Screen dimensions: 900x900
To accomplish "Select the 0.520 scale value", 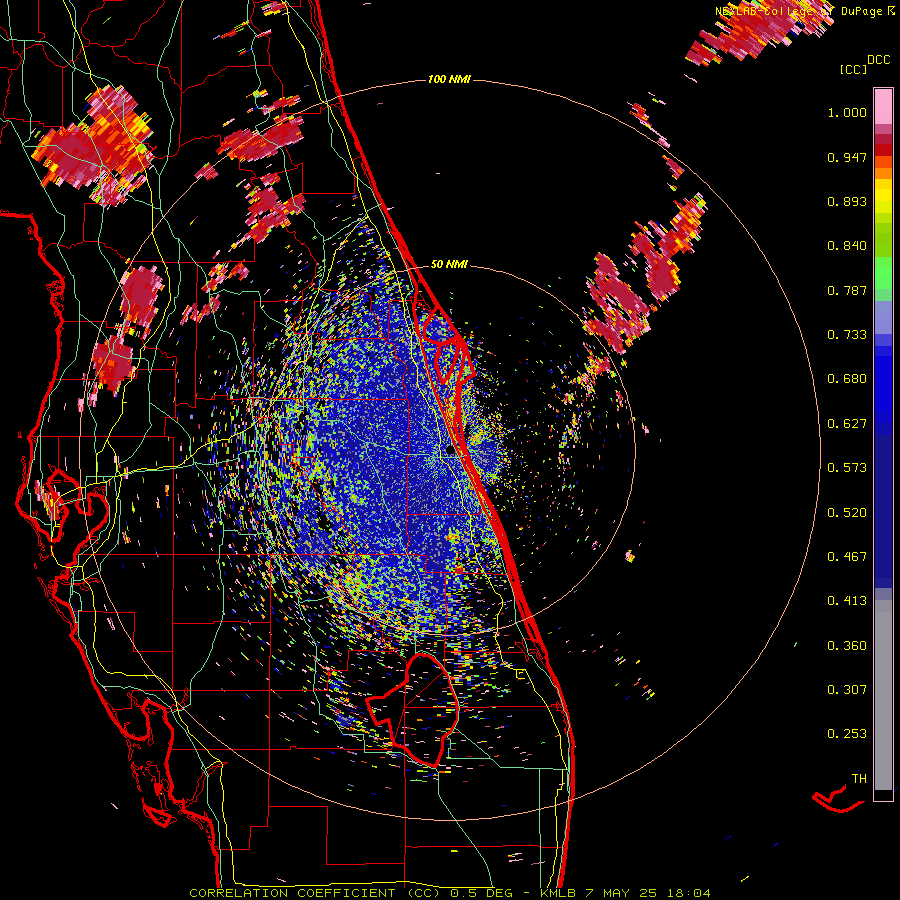I will point(847,513).
